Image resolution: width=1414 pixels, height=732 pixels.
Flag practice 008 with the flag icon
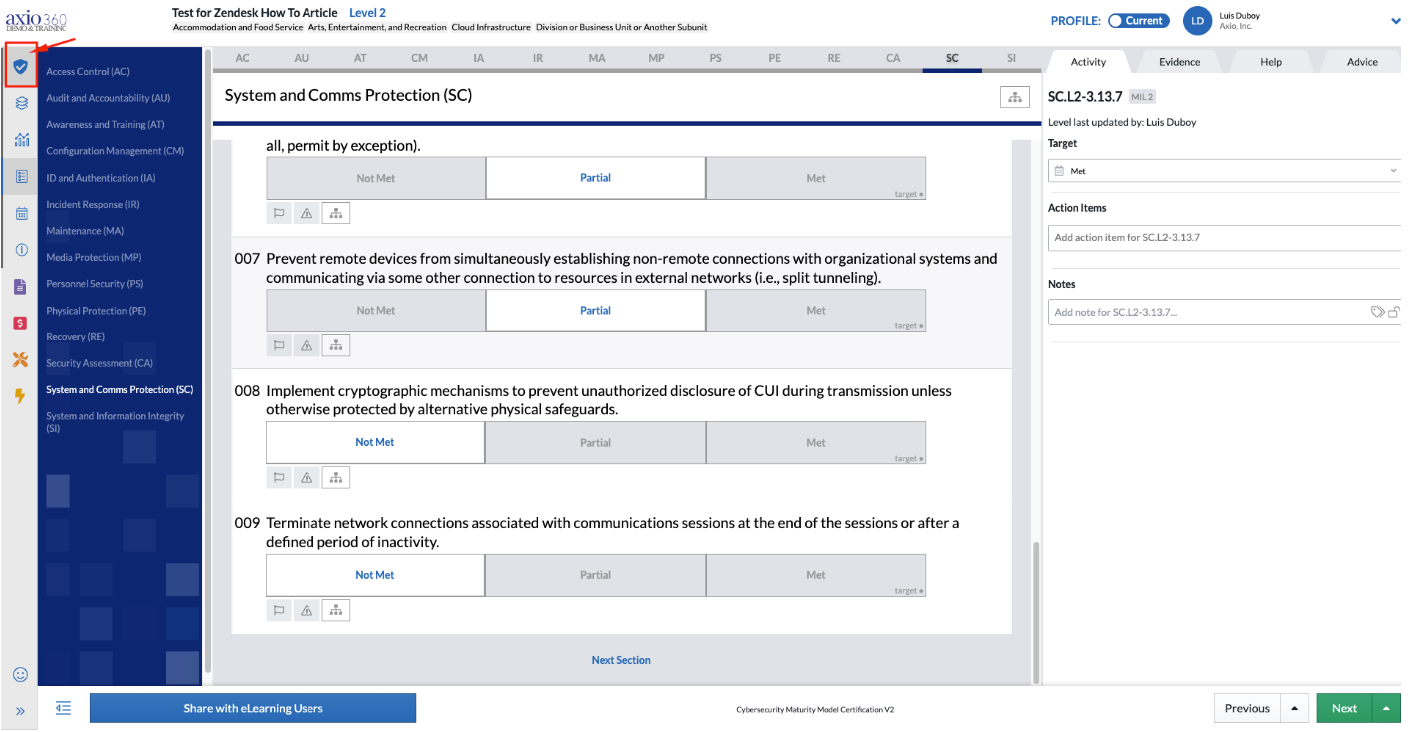coord(279,478)
